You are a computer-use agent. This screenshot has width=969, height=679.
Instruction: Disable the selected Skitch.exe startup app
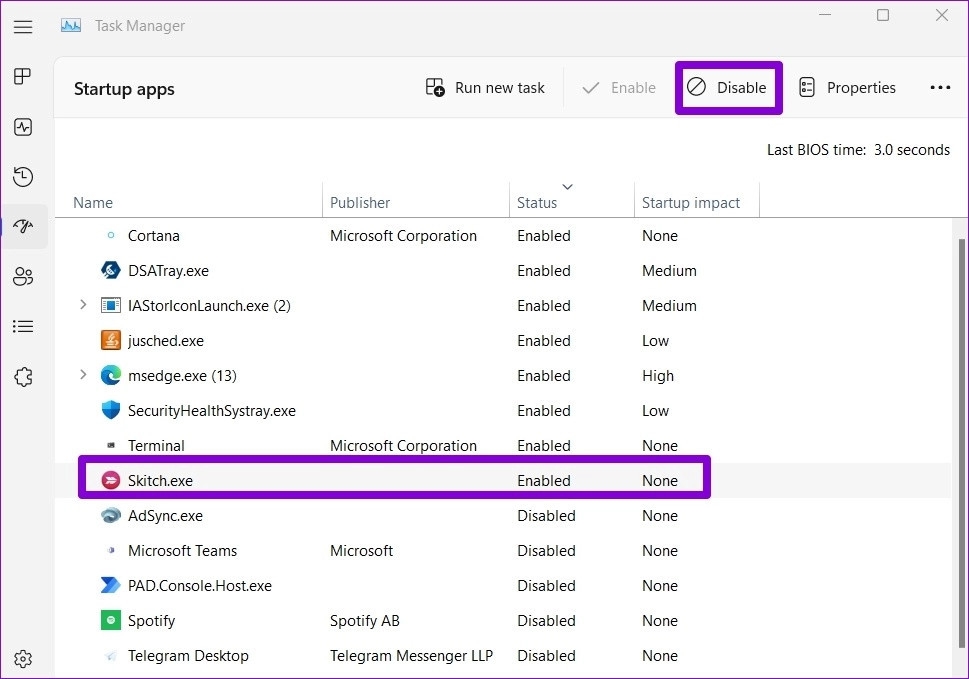728,88
